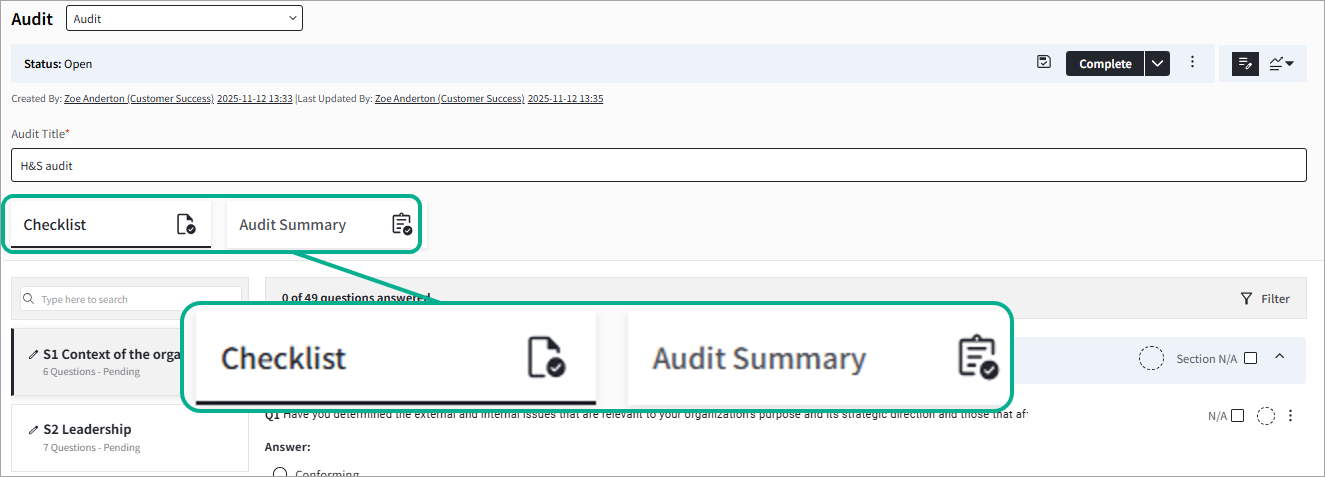Expand the Complete button arrow dropdown
The image size is (1325, 477).
pos(1157,63)
